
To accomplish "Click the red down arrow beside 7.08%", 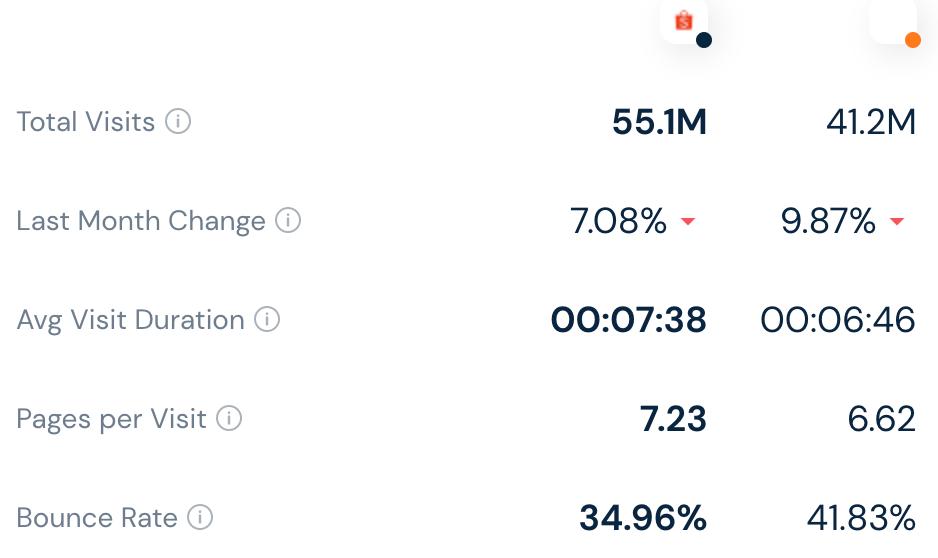I will 688,221.
